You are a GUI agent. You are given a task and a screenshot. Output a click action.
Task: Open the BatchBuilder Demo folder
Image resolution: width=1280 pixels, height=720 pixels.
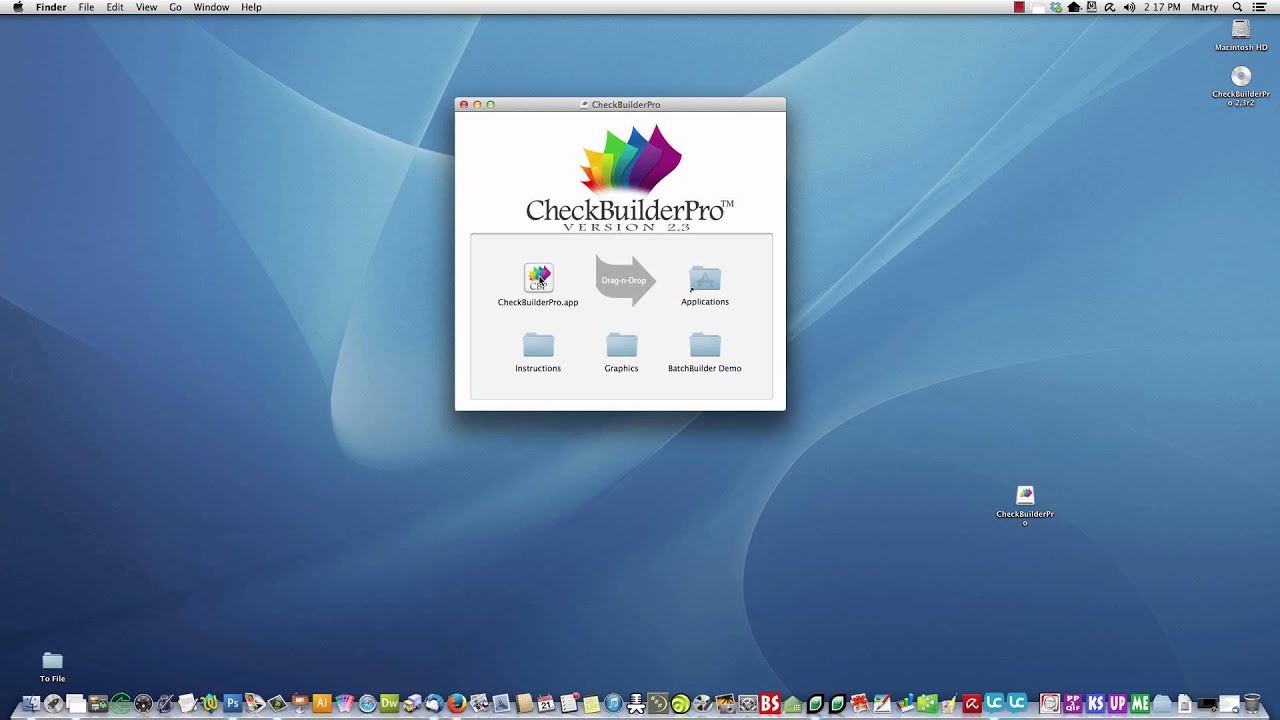pos(705,345)
